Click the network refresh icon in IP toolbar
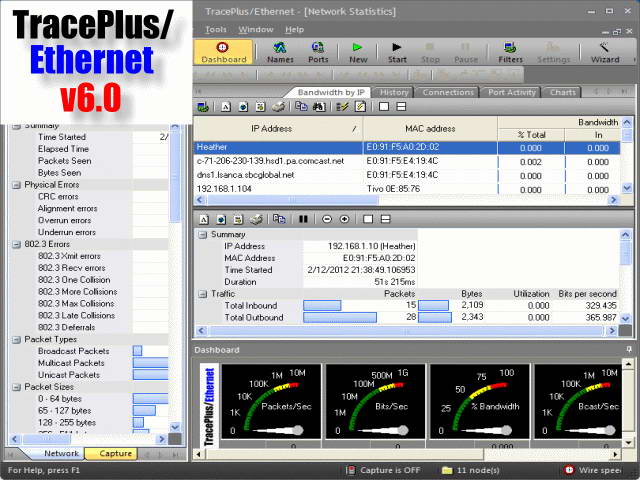Viewport: 640px width, 480px height. 203,107
